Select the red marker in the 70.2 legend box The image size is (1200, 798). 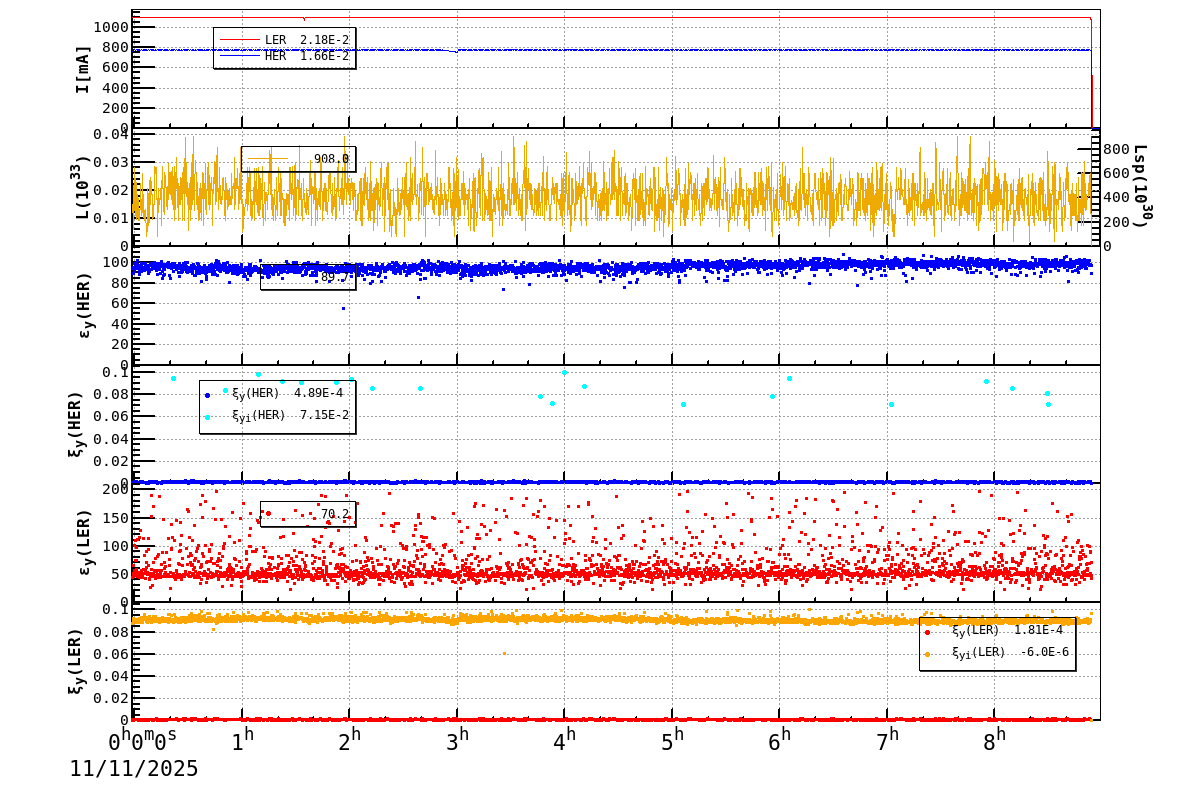point(268,514)
